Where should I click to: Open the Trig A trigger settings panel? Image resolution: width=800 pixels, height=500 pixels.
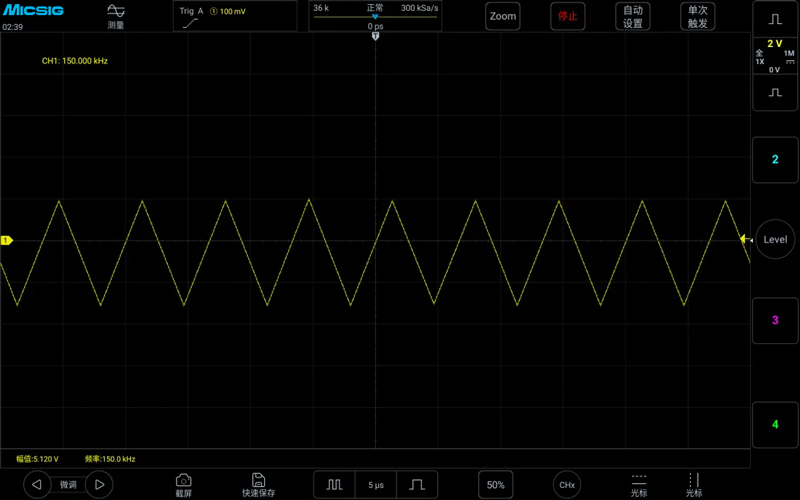point(235,16)
